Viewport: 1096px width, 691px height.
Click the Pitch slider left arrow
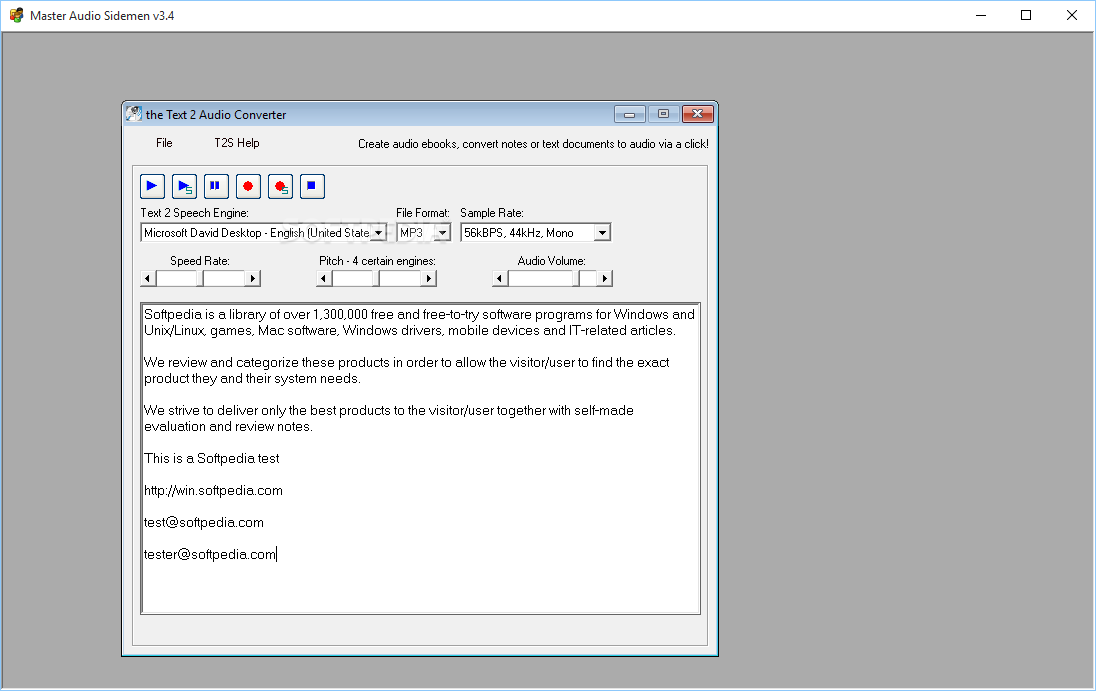pyautogui.click(x=324, y=279)
